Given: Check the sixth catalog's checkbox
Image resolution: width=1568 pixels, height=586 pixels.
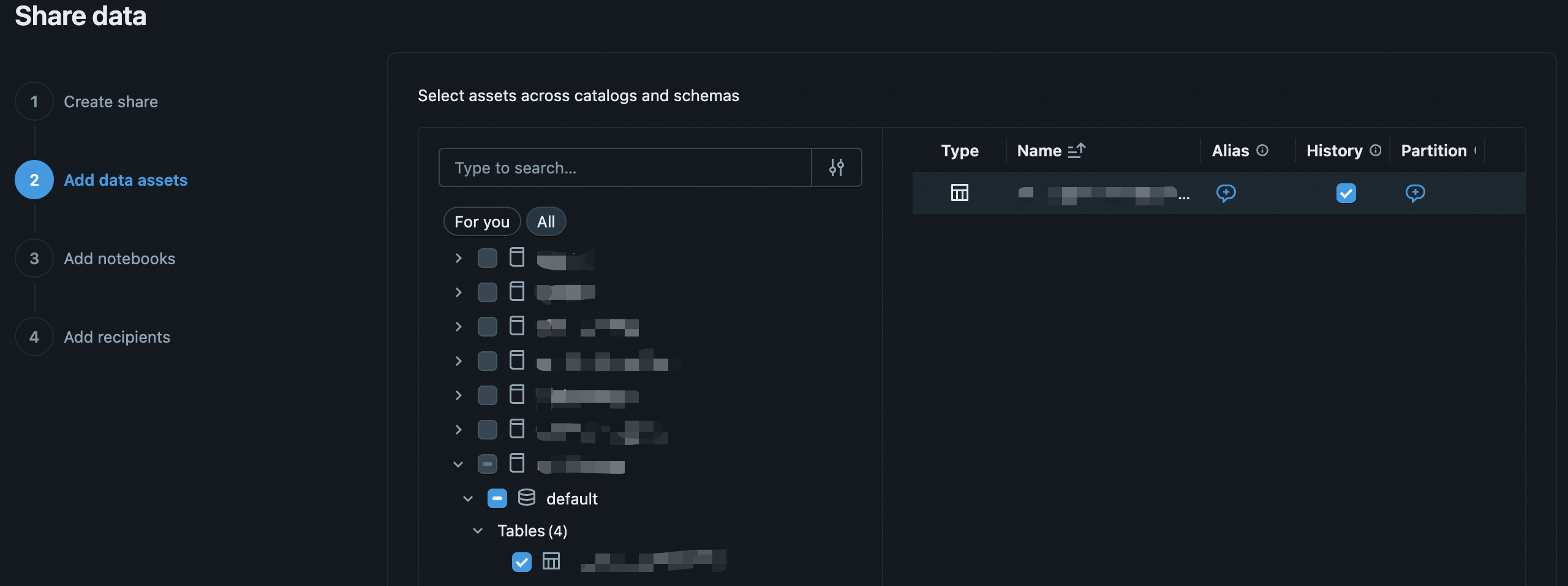Looking at the screenshot, I should click(488, 430).
